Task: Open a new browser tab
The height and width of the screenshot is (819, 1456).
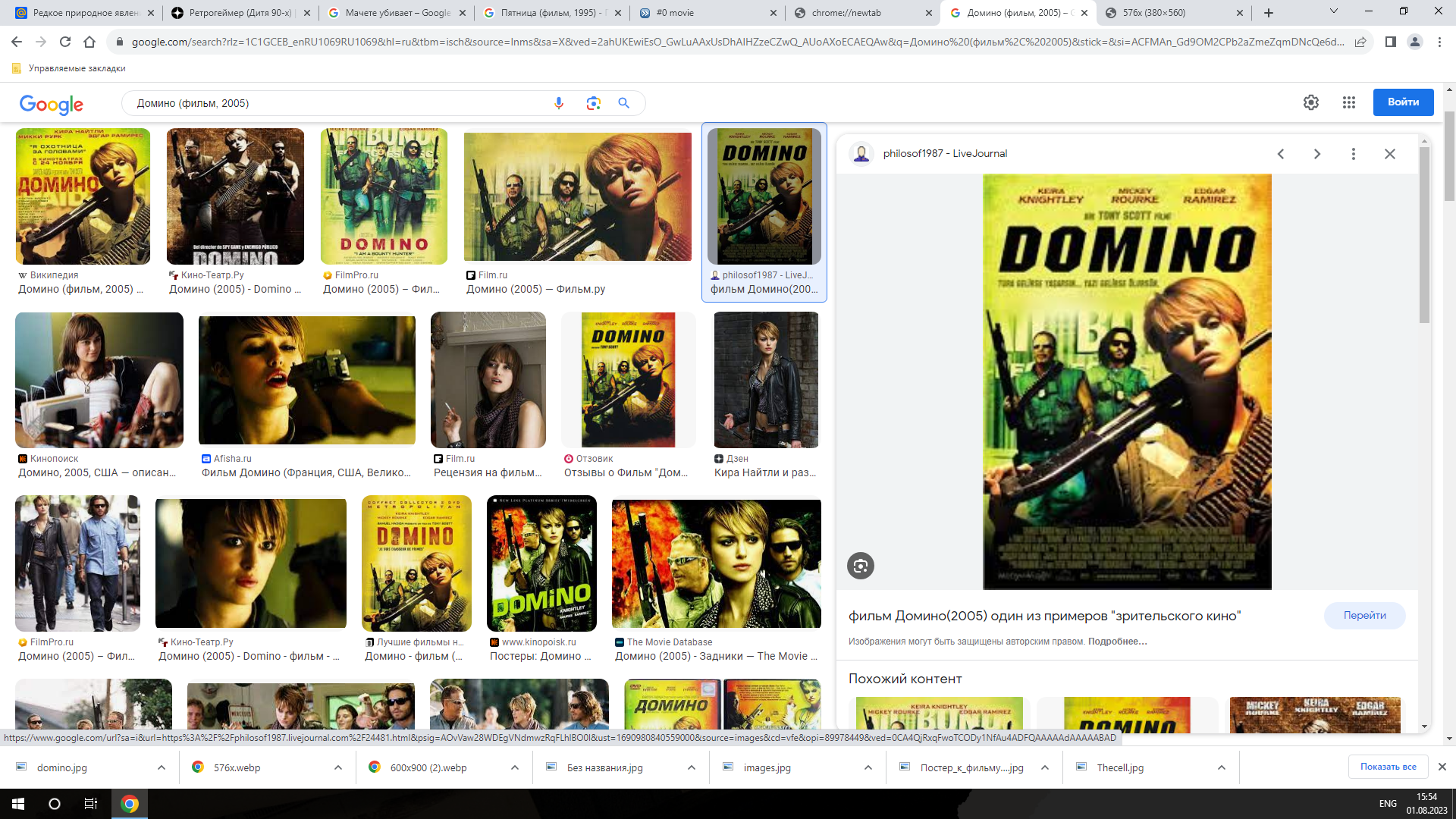Action: (x=1269, y=12)
